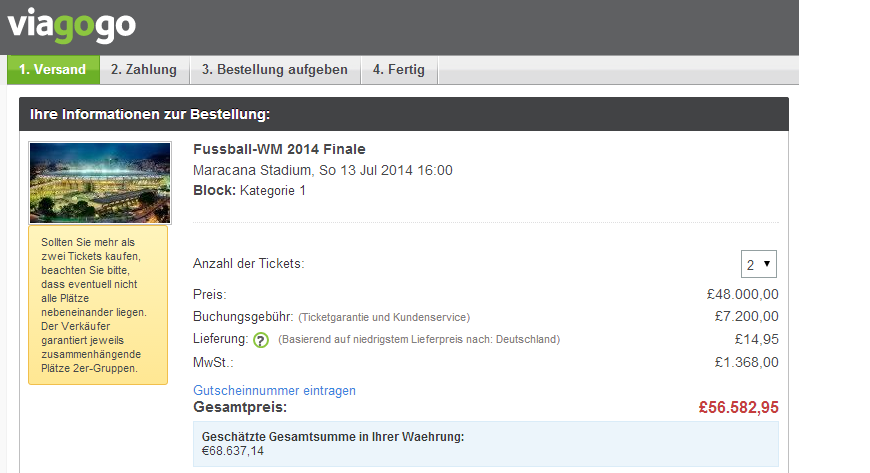
Task: Switch to the 1. Versand tab
Action: click(x=53, y=69)
